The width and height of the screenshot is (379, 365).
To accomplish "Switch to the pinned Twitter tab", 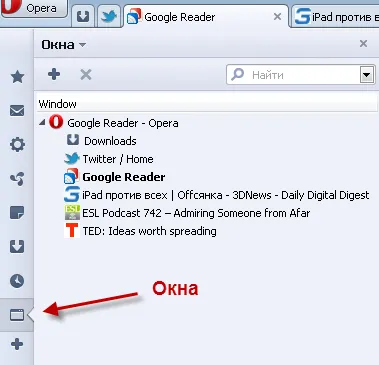I will 109,16.
